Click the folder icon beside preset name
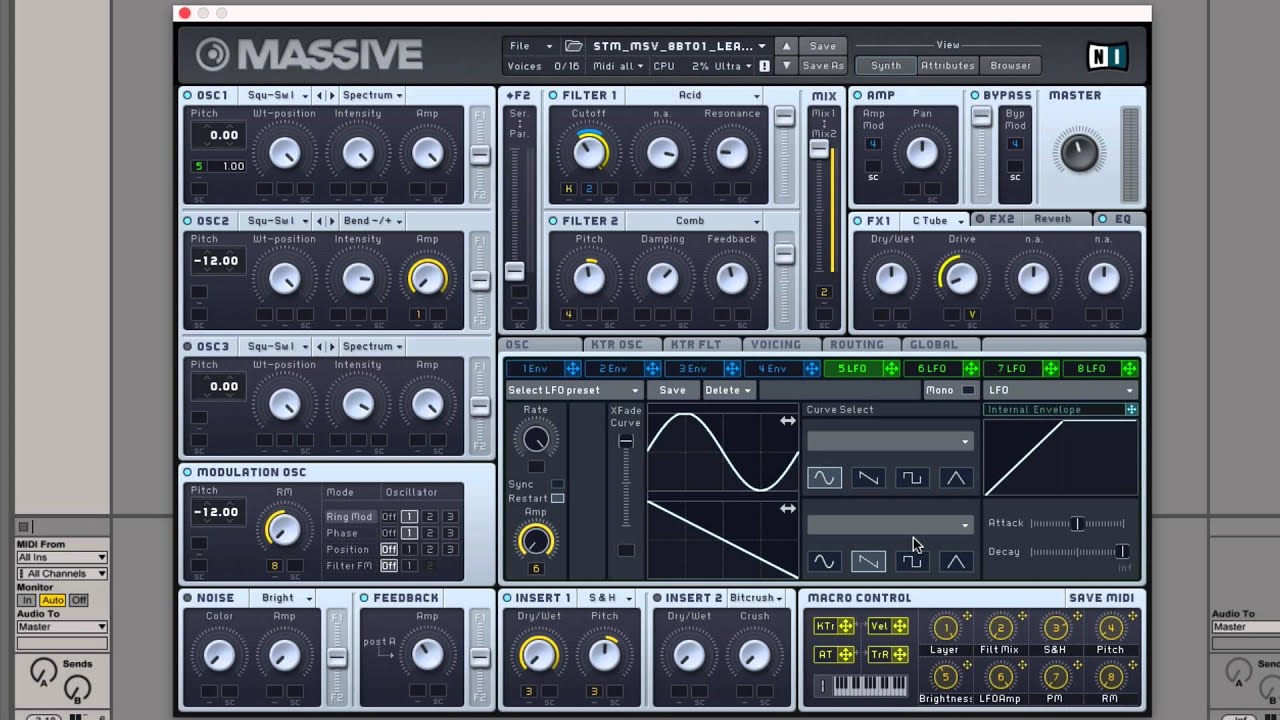Image resolution: width=1280 pixels, height=720 pixels. point(573,46)
